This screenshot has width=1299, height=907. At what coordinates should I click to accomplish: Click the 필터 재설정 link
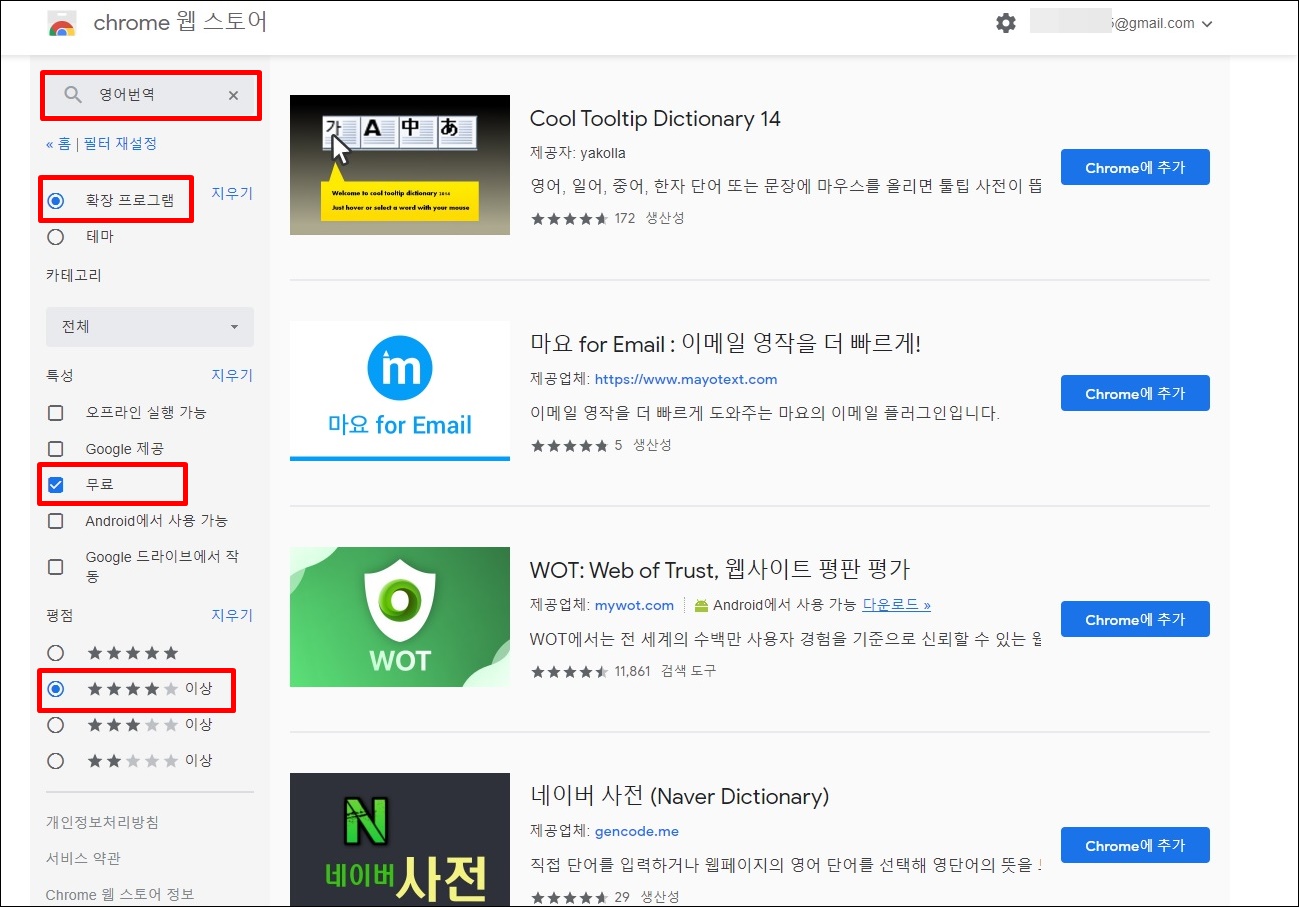(120, 143)
